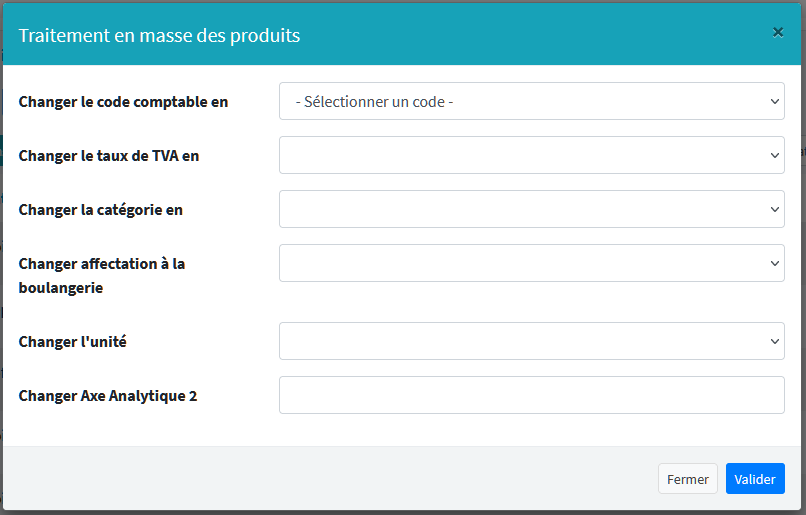Click the chevron arrow of catégorie select

[x=775, y=209]
